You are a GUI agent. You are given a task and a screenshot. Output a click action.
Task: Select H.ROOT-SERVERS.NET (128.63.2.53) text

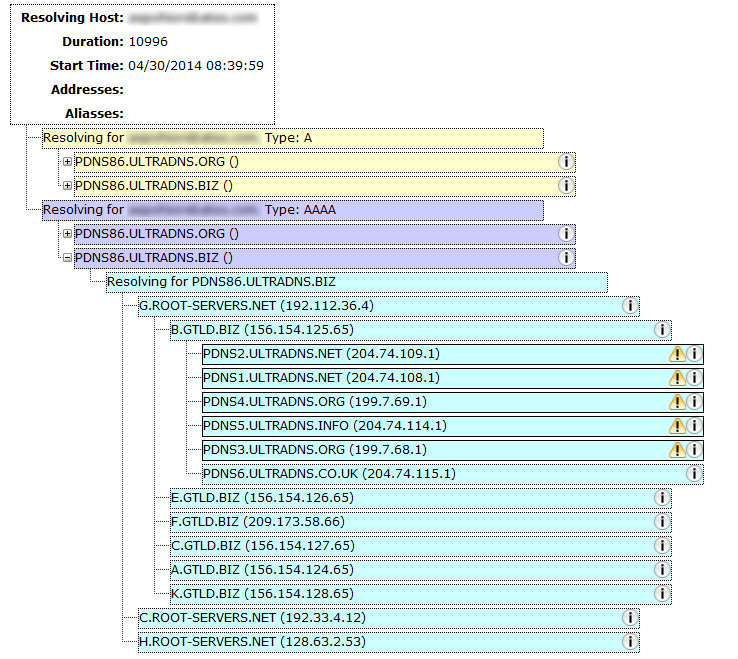[x=252, y=642]
